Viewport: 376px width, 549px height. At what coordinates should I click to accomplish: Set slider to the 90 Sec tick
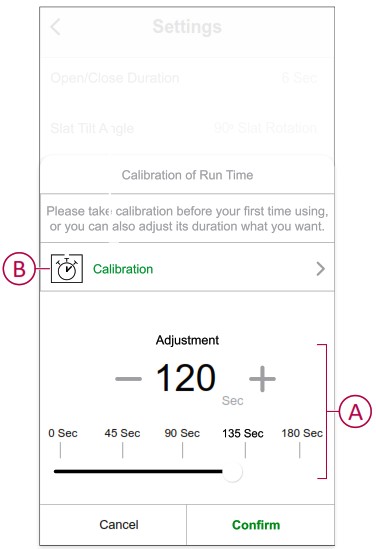[182, 450]
